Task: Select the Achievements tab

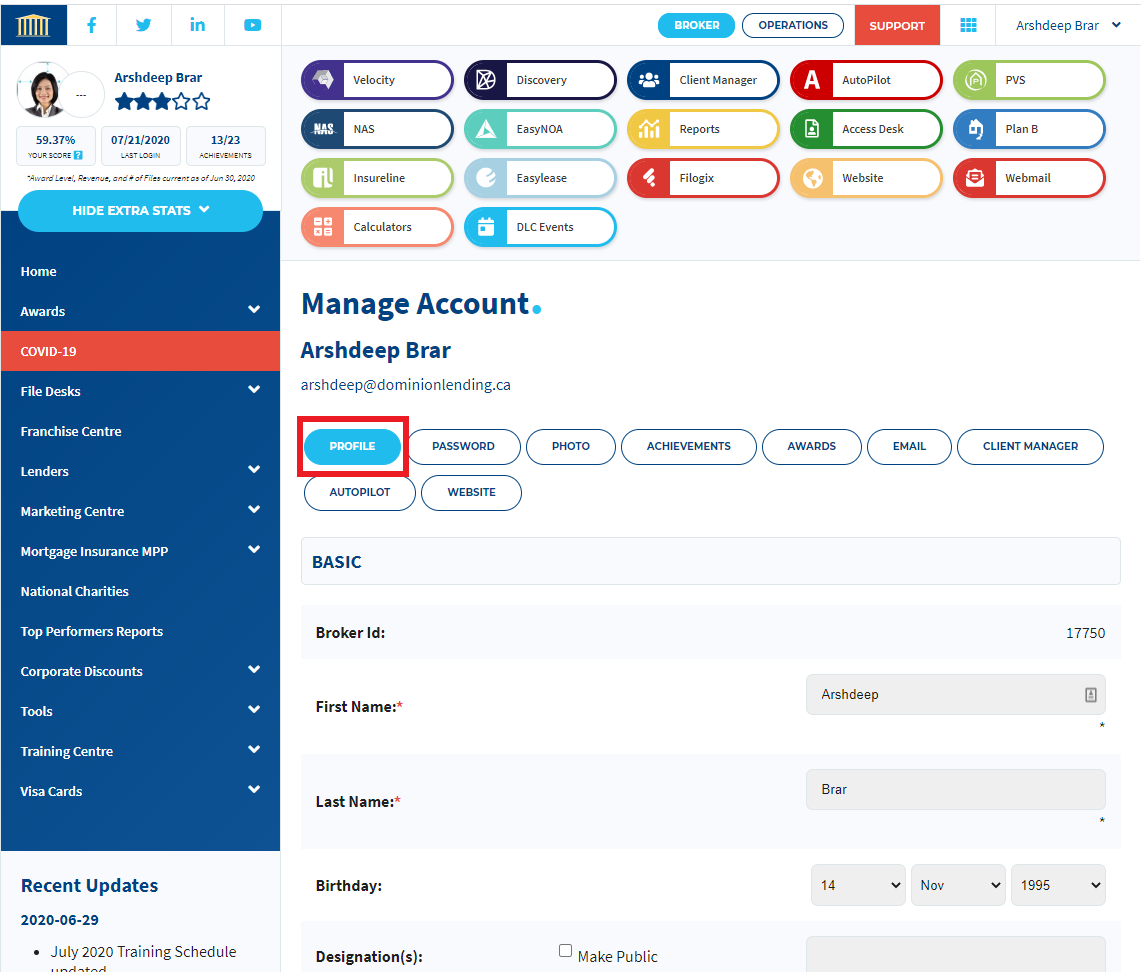Action: pyautogui.click(x=688, y=447)
